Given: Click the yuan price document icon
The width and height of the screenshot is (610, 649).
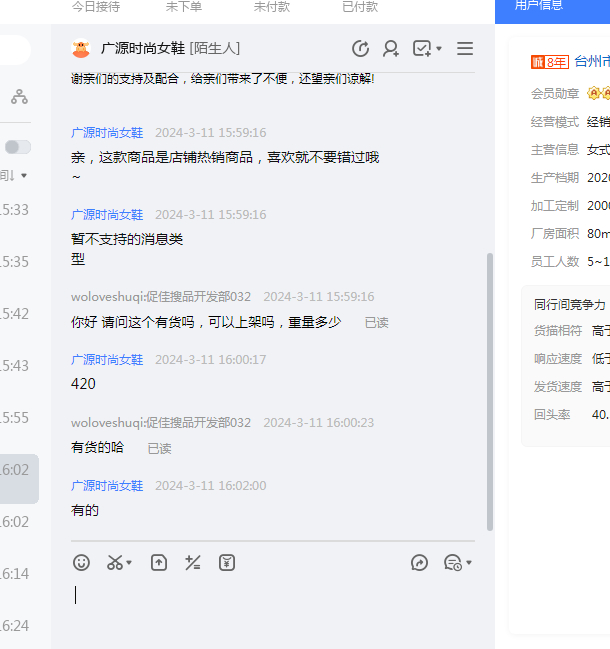Looking at the screenshot, I should pos(227,563).
